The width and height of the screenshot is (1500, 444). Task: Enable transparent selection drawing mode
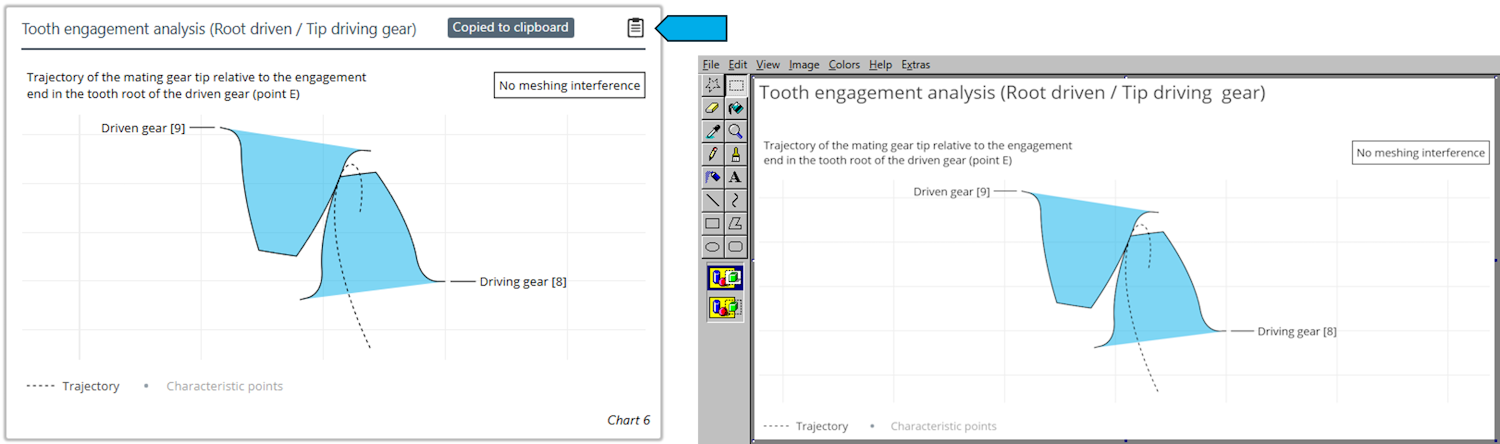tap(725, 308)
